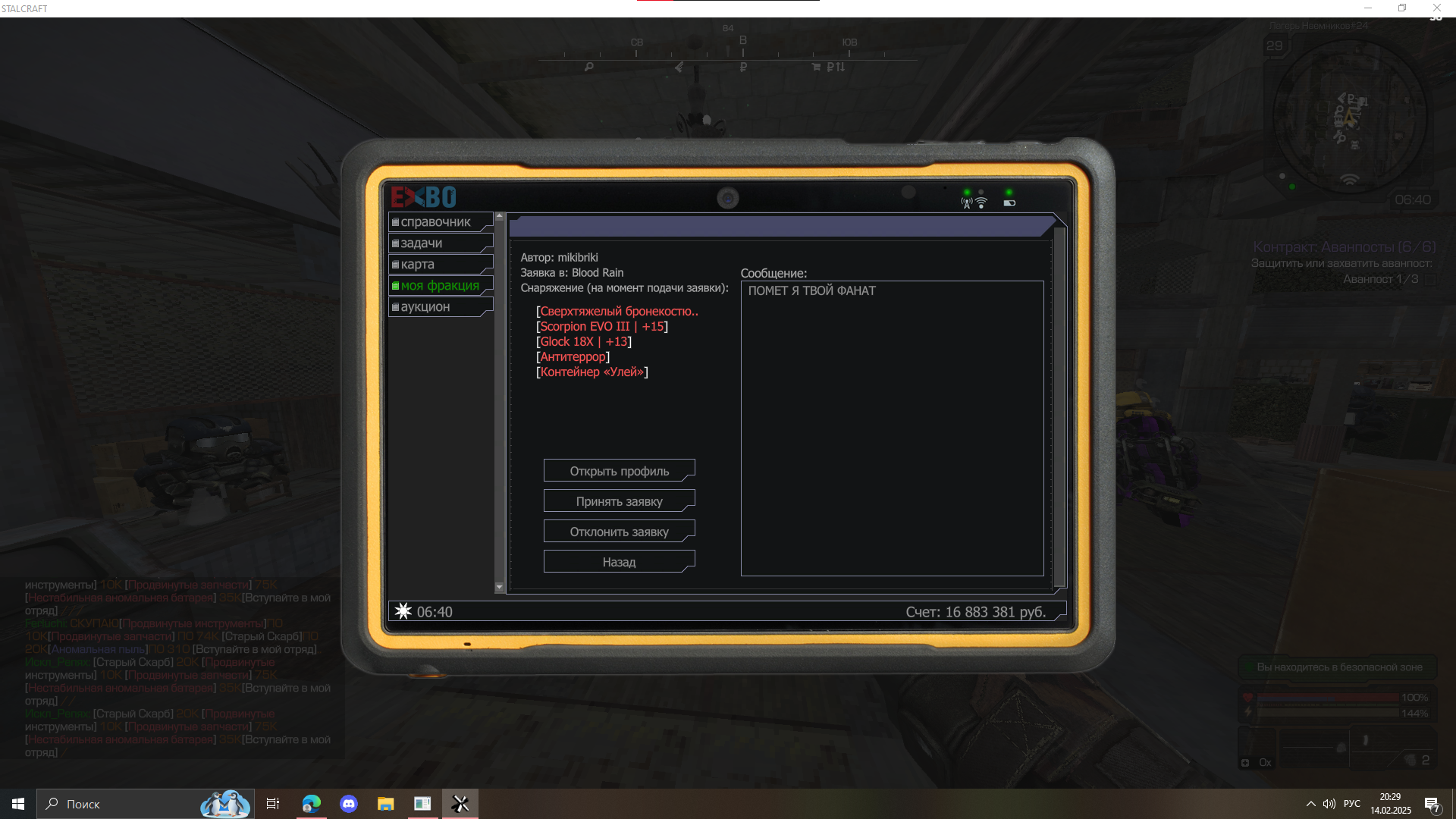Viewport: 1456px width, 819px height.
Task: Click the Контейнер «Улей» item link
Action: (591, 372)
